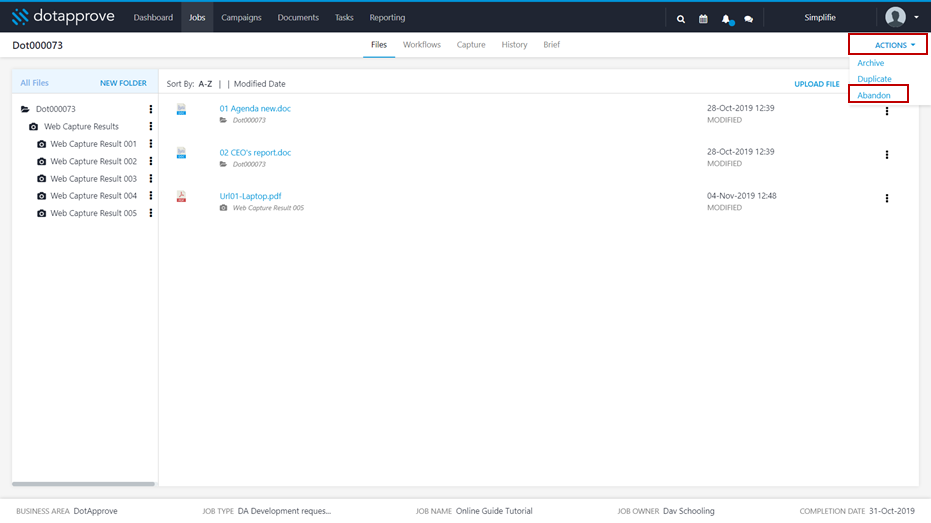Open kebab menu for Web Capture Result 005
931x523 pixels.
pyautogui.click(x=151, y=213)
